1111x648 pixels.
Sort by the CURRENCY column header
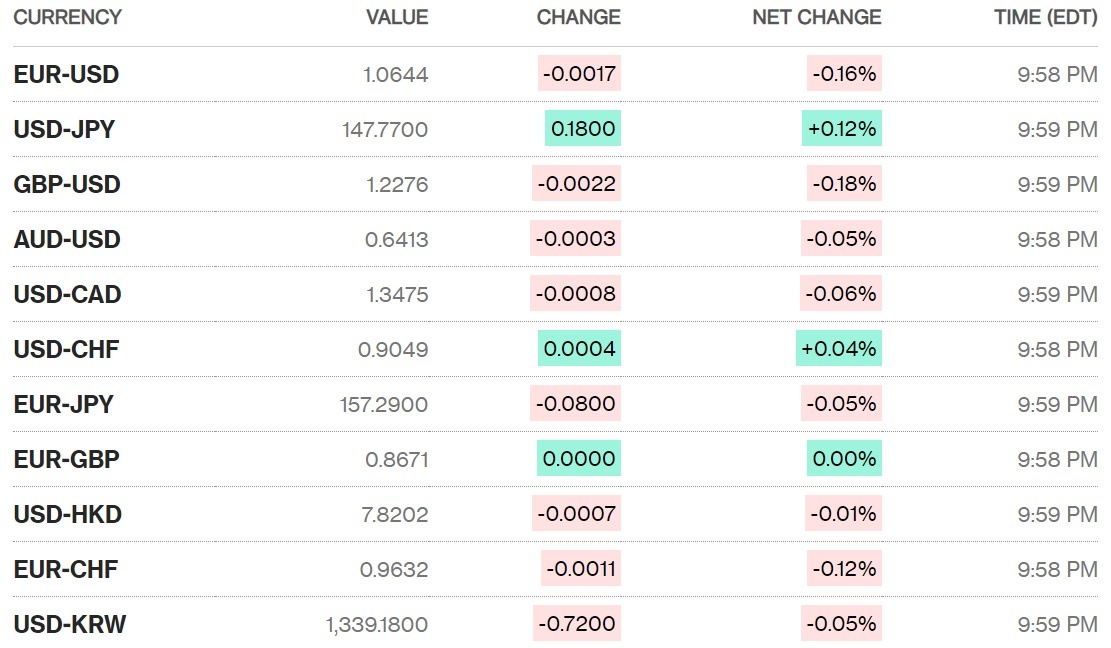pyautogui.click(x=67, y=17)
